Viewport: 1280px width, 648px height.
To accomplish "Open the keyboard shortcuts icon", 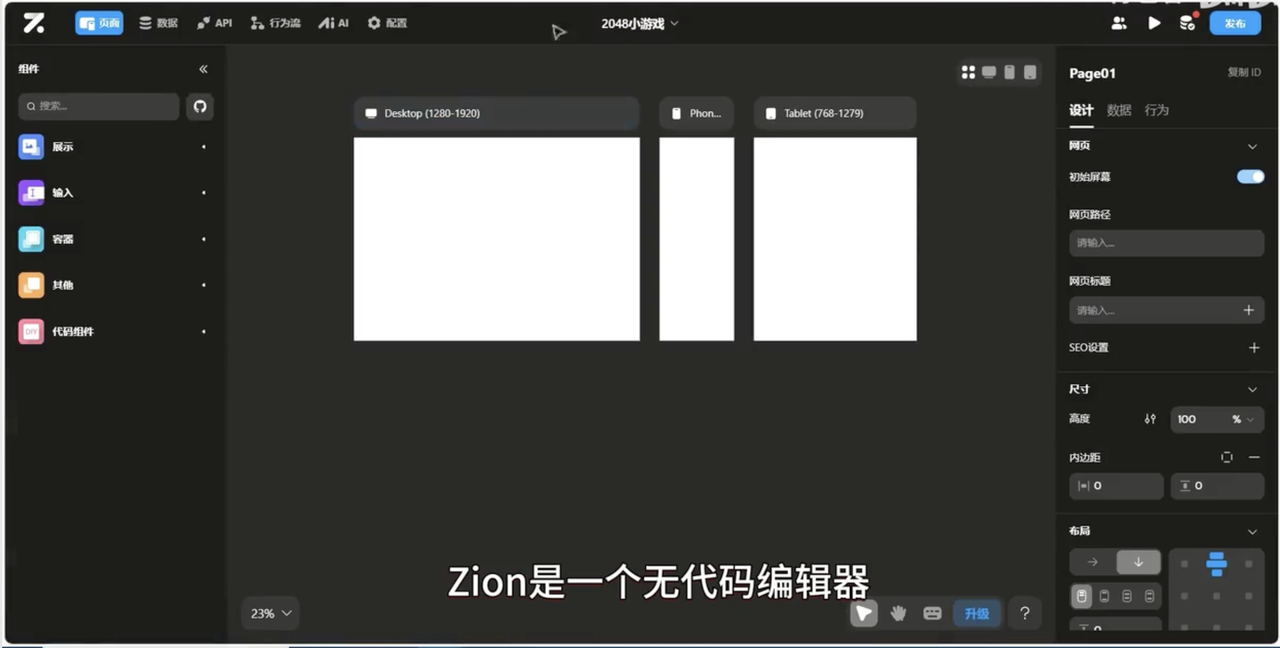I will click(x=932, y=613).
